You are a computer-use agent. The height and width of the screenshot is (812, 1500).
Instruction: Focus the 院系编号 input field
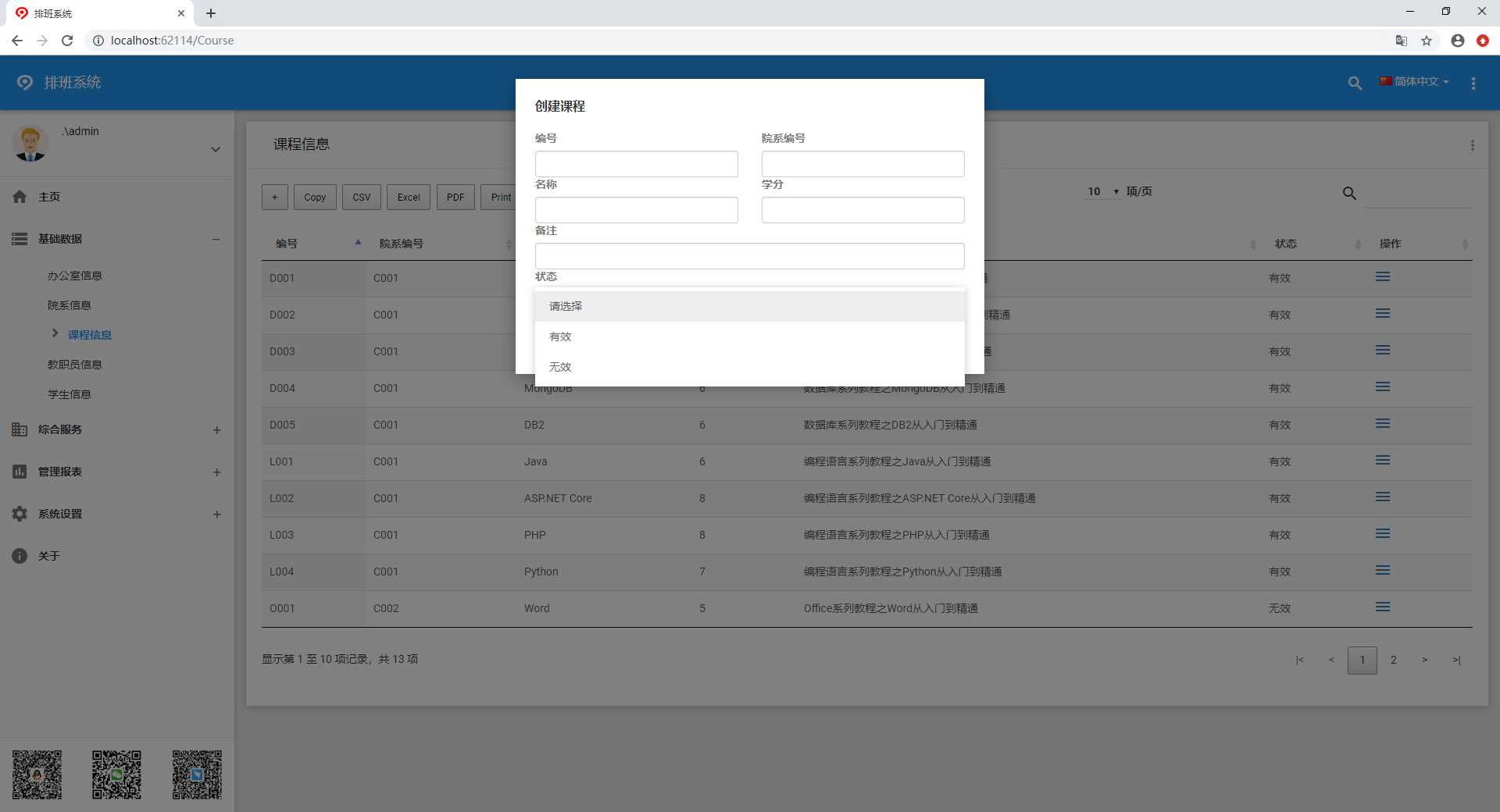coord(863,164)
